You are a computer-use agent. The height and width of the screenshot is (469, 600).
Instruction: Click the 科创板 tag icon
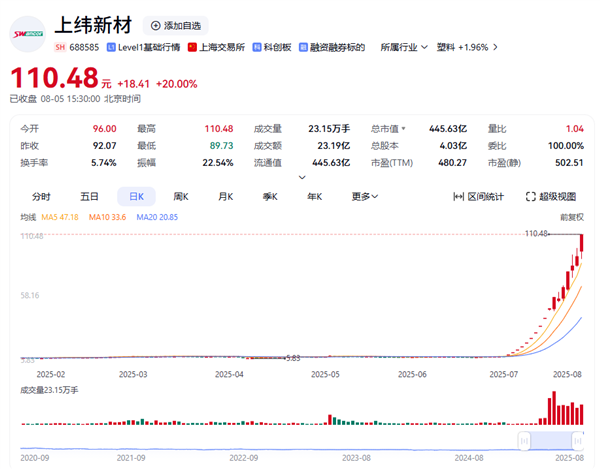[257, 47]
